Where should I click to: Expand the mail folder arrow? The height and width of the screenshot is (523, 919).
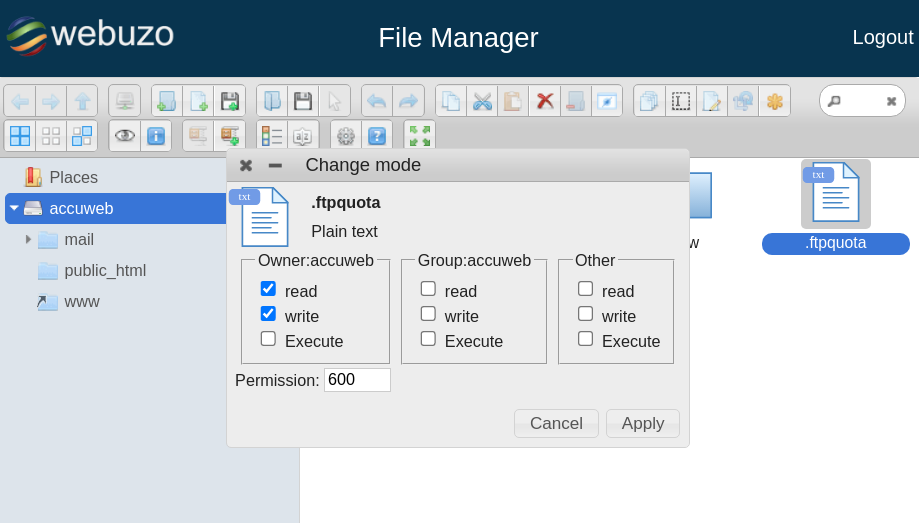coord(28,239)
